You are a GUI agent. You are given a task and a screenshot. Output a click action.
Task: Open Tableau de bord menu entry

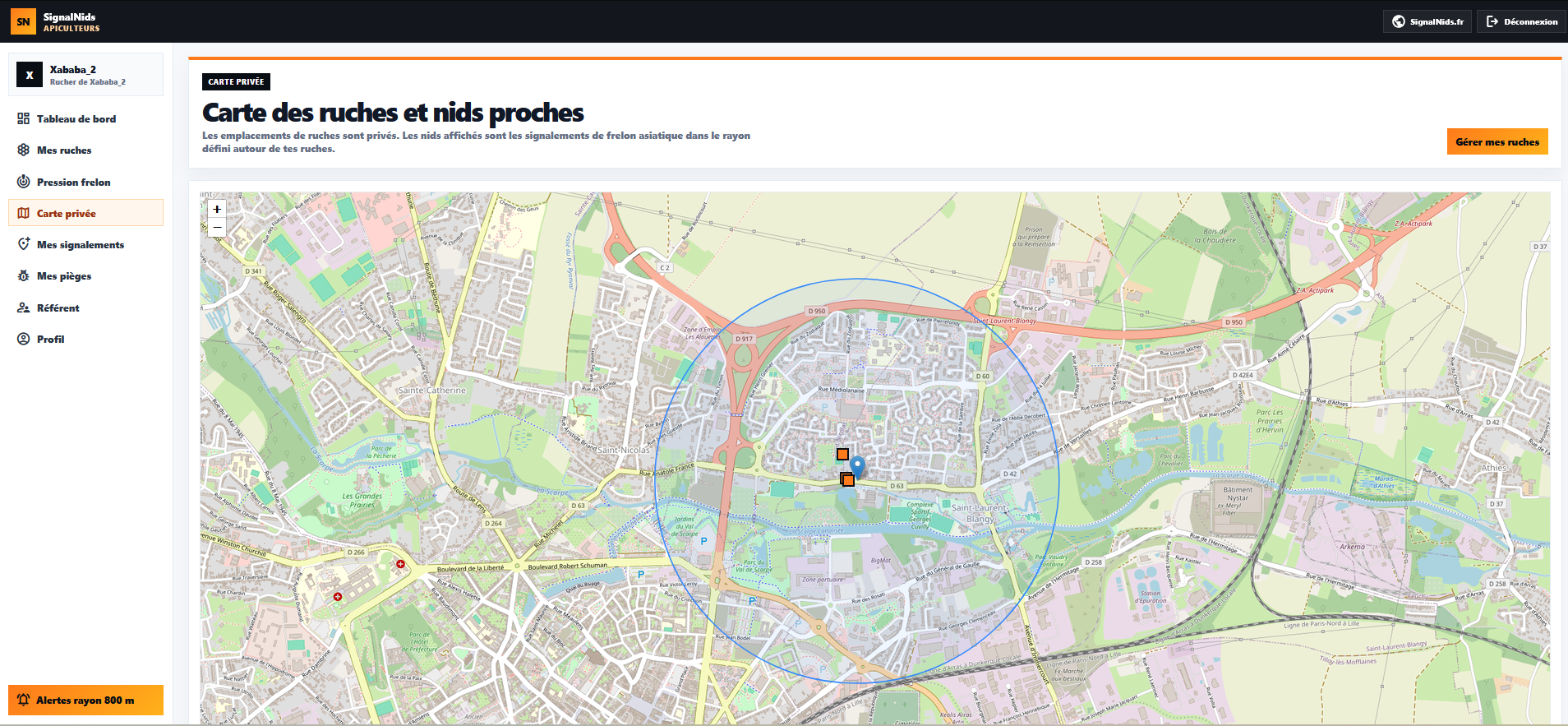85,118
